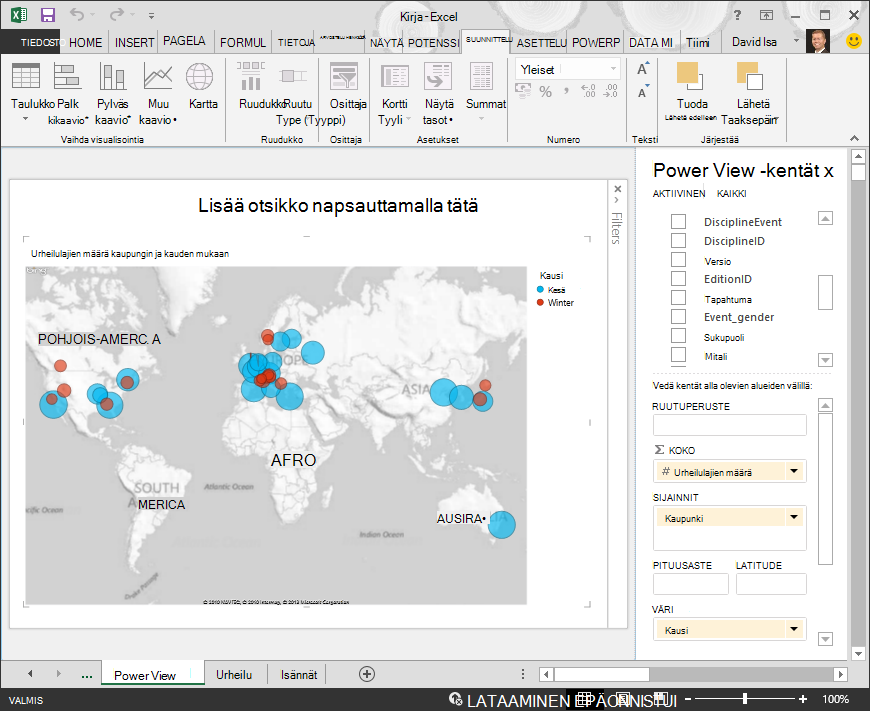Expand the Filters pane chevron
This screenshot has height=711, width=870.
(617, 200)
